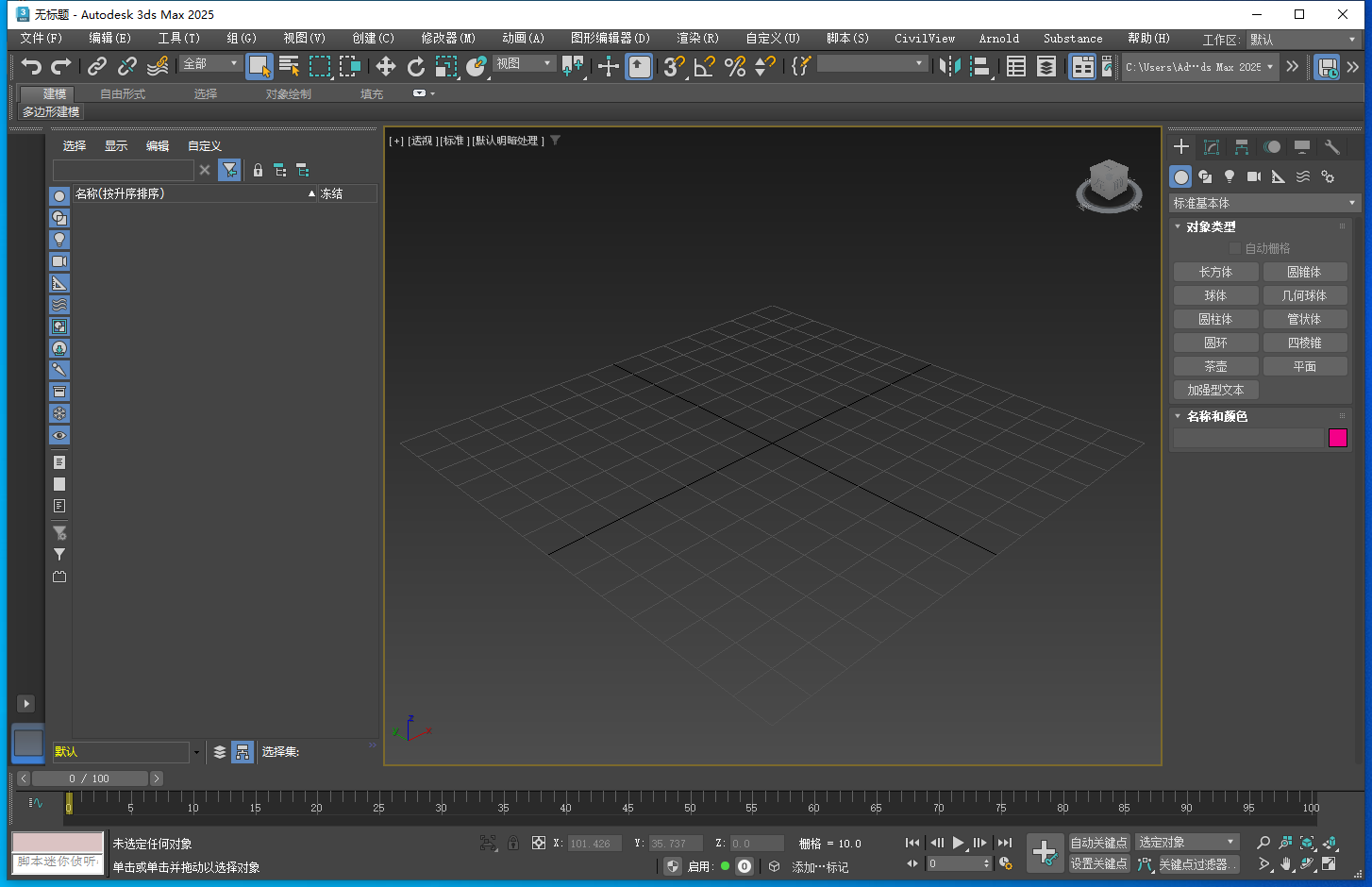Toggle the selection lock icon in status bar
The width and height of the screenshot is (1372, 887).
click(513, 843)
